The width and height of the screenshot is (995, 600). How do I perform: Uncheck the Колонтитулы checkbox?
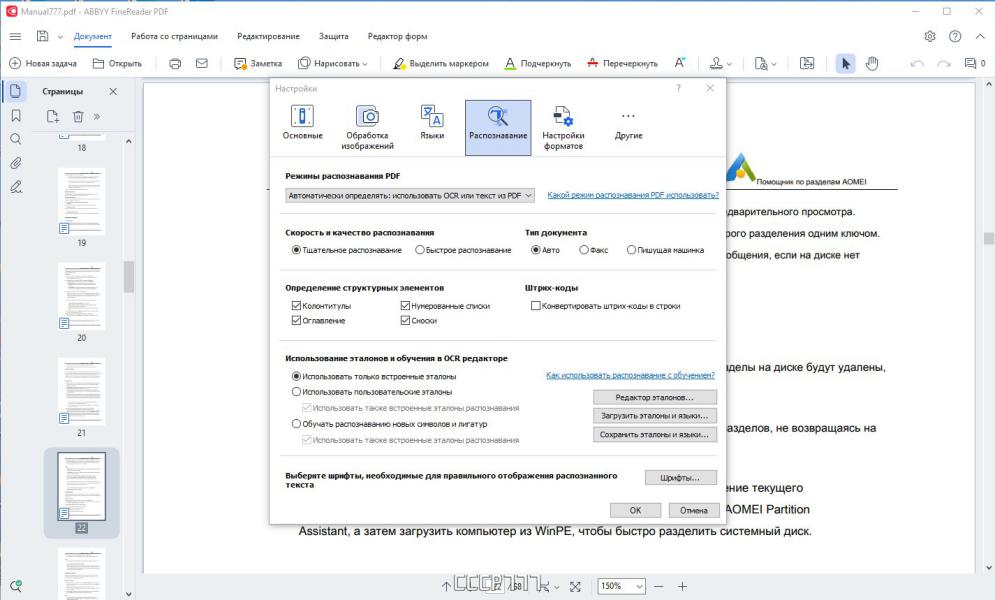pos(296,306)
